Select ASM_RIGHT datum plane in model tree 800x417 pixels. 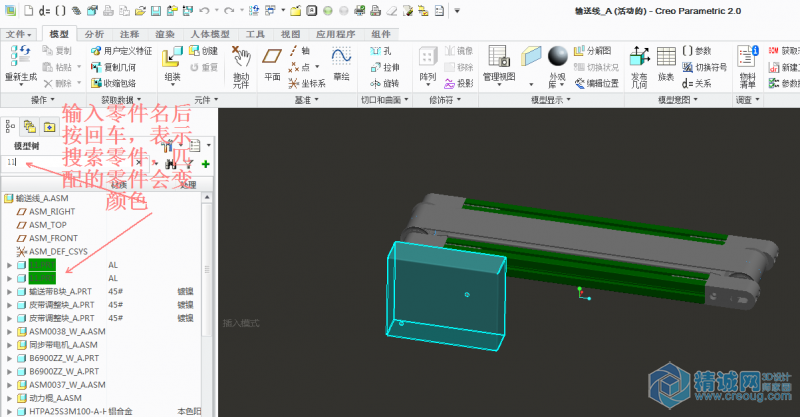(x=52, y=212)
